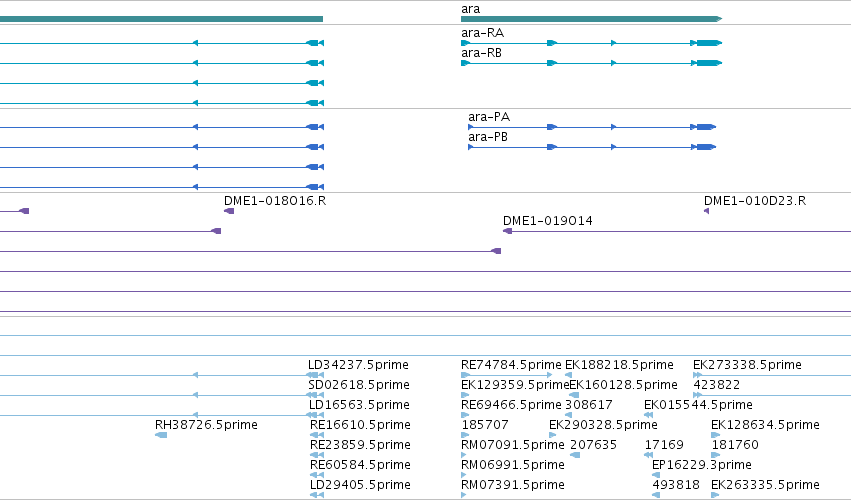Click the 17169 feature label

pyautogui.click(x=664, y=445)
